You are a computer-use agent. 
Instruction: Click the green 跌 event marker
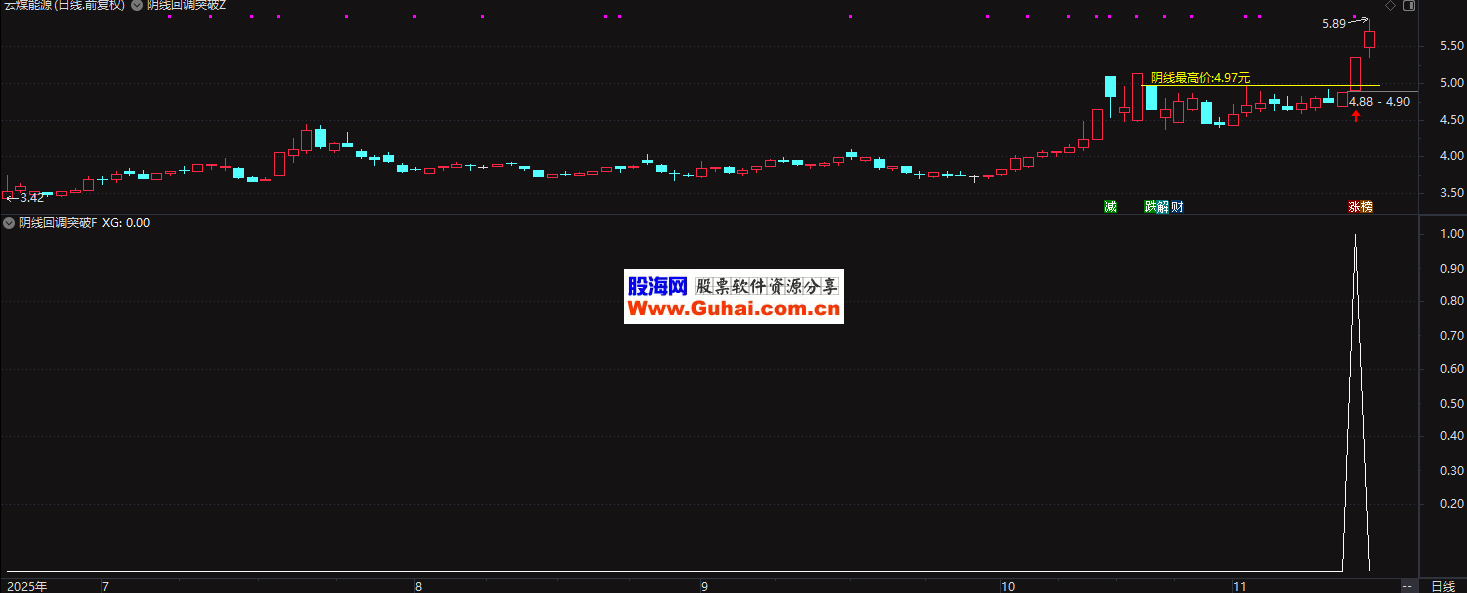click(x=1150, y=207)
